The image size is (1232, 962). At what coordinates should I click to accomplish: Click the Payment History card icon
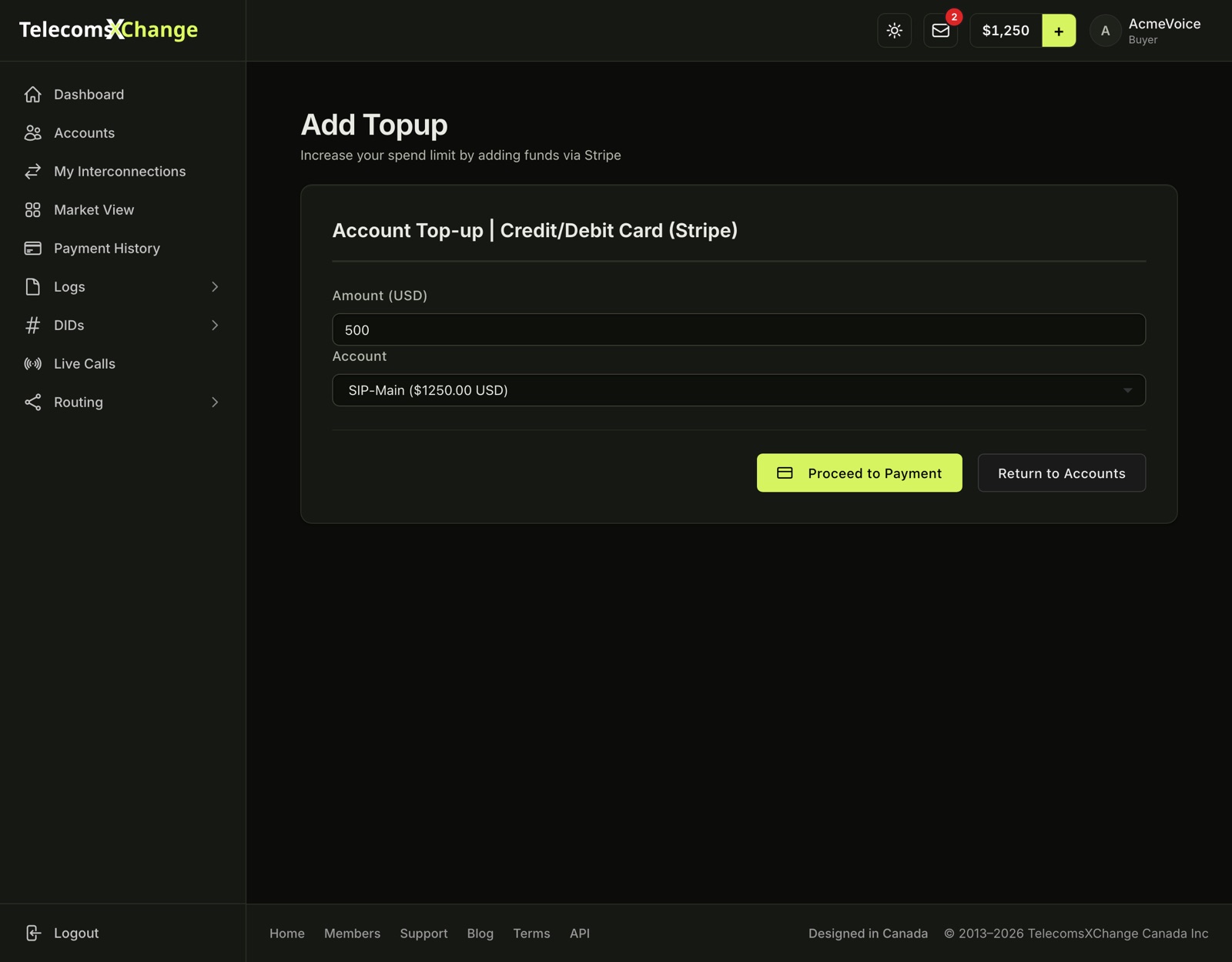point(32,249)
